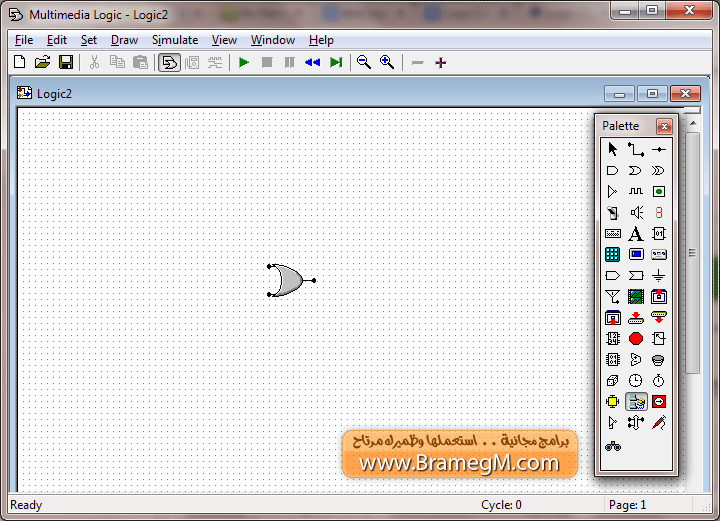
Task: Select the 01 counter component
Action: (659, 234)
